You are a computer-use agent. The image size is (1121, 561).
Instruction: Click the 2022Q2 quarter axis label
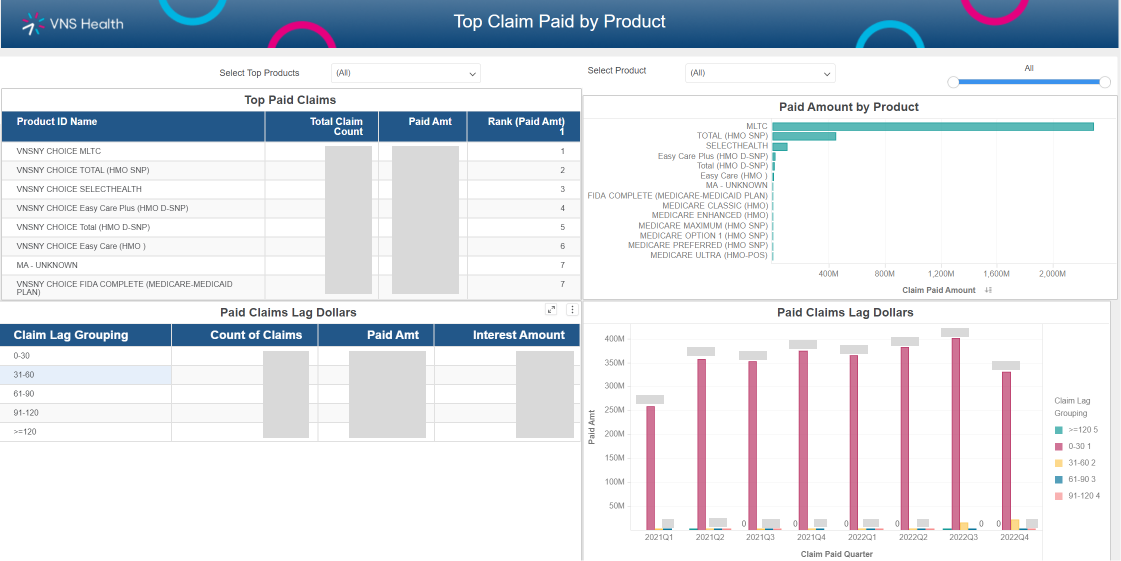pyautogui.click(x=914, y=537)
